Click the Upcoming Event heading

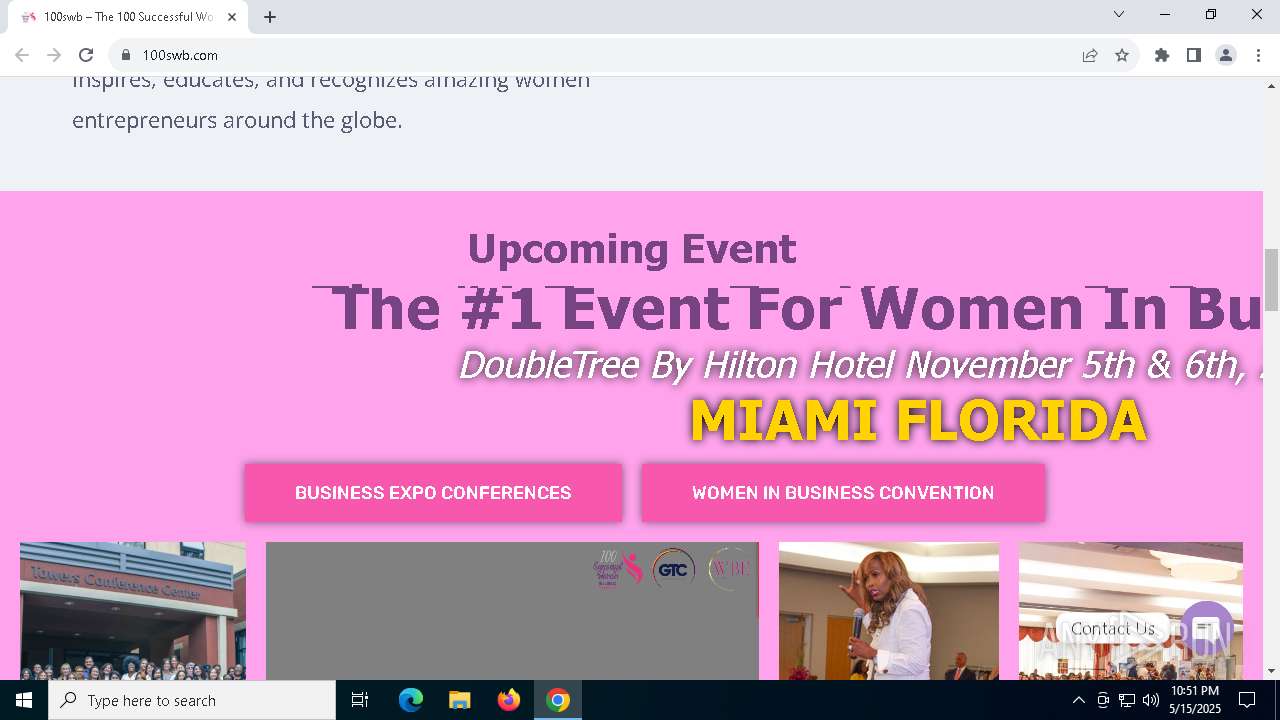coord(632,249)
